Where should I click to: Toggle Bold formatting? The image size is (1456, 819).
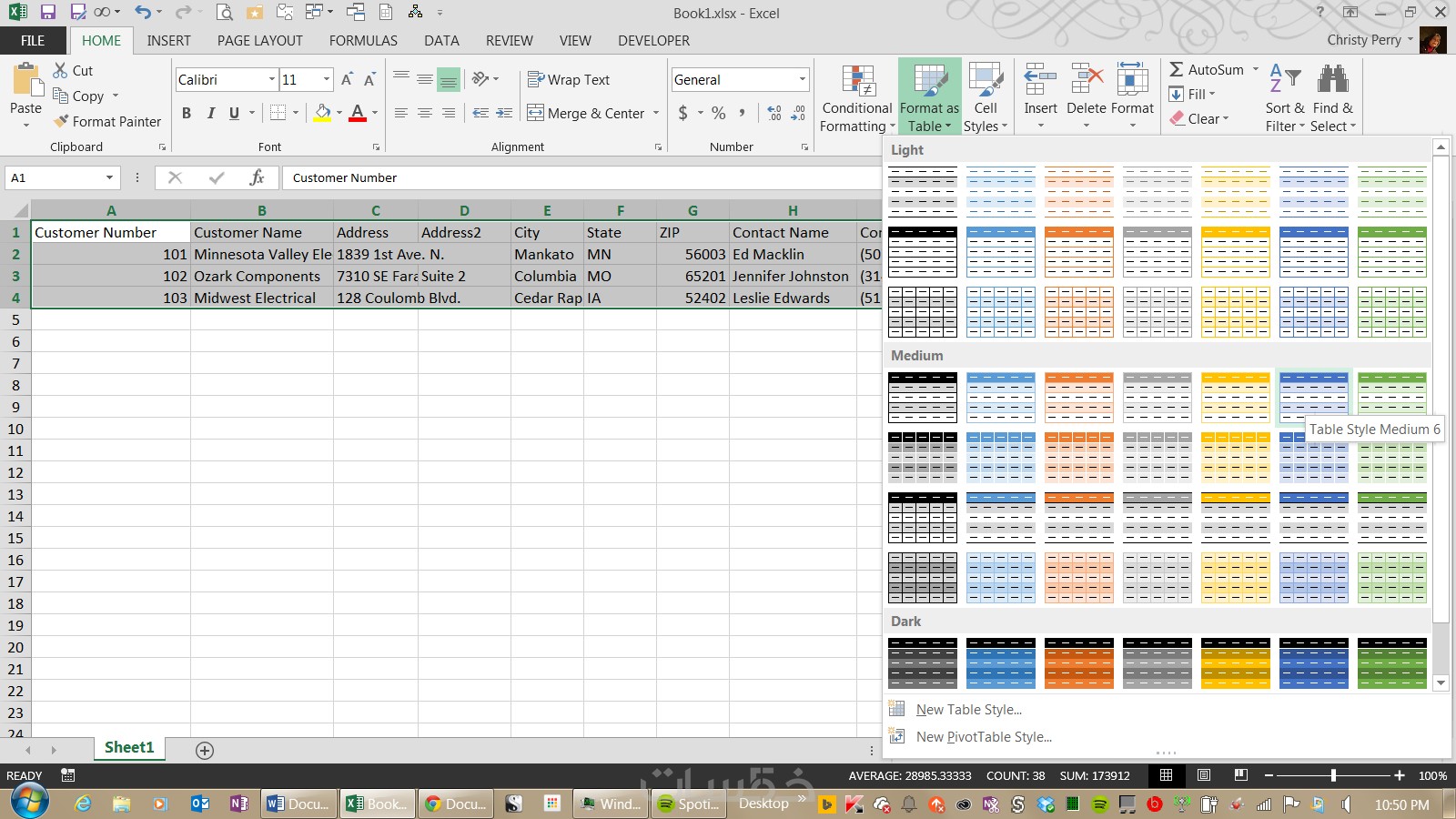pyautogui.click(x=187, y=113)
